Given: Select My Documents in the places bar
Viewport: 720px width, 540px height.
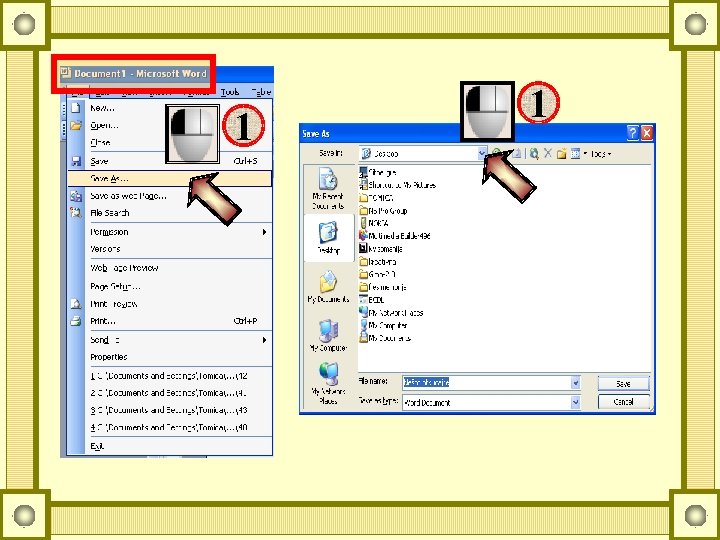Looking at the screenshot, I should 328,287.
